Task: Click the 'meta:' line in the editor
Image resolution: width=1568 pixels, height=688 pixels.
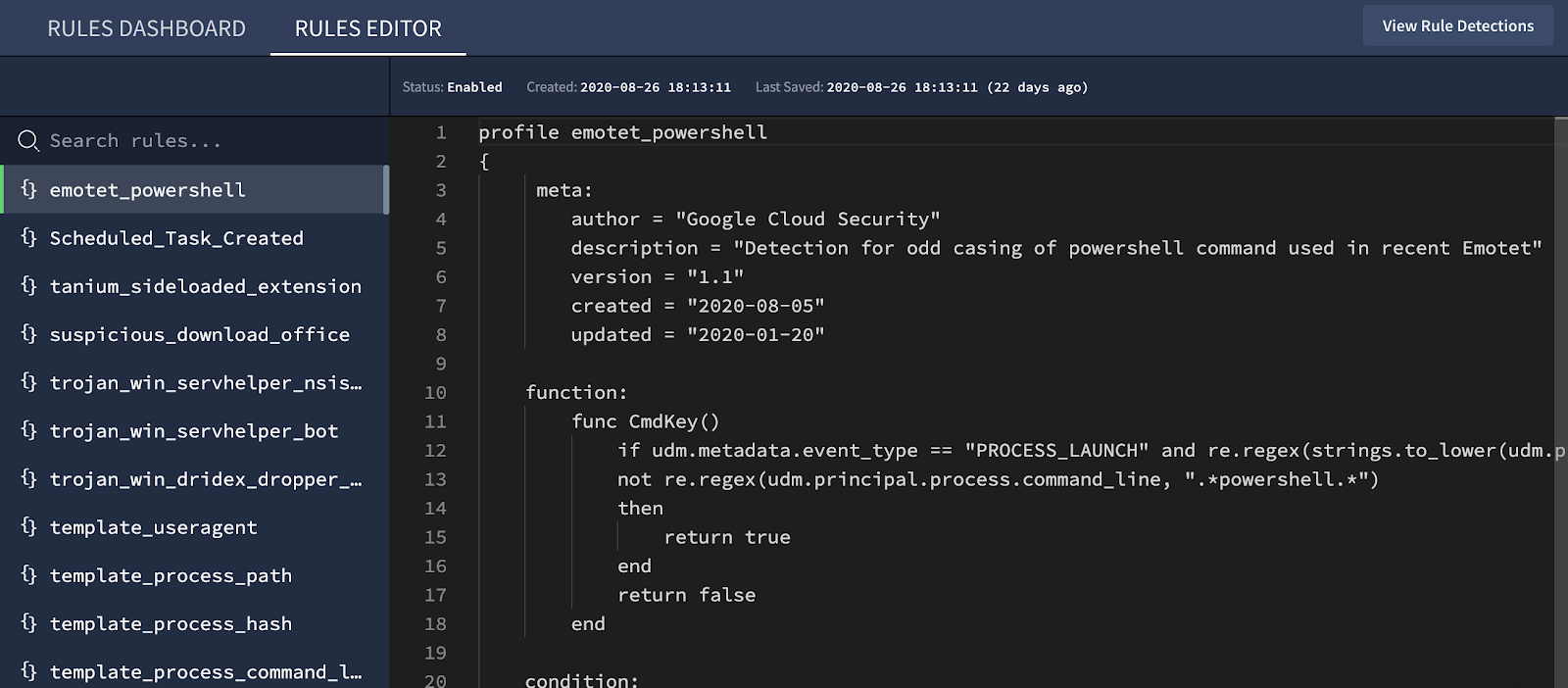Action: click(x=564, y=190)
